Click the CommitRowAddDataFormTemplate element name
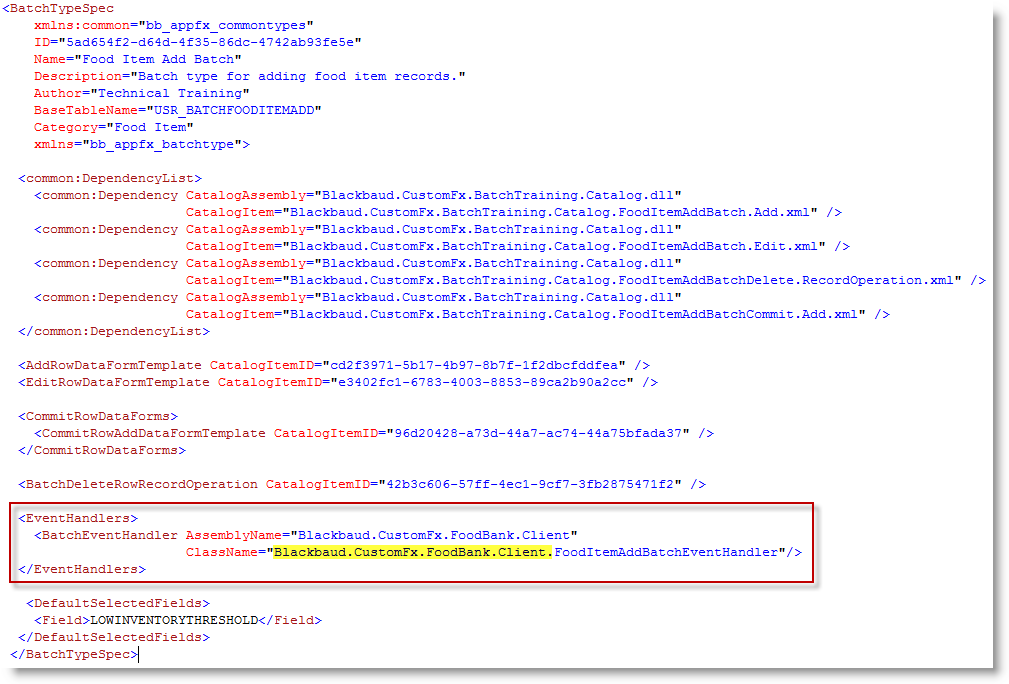The width and height of the screenshot is (1009, 684). [153, 434]
